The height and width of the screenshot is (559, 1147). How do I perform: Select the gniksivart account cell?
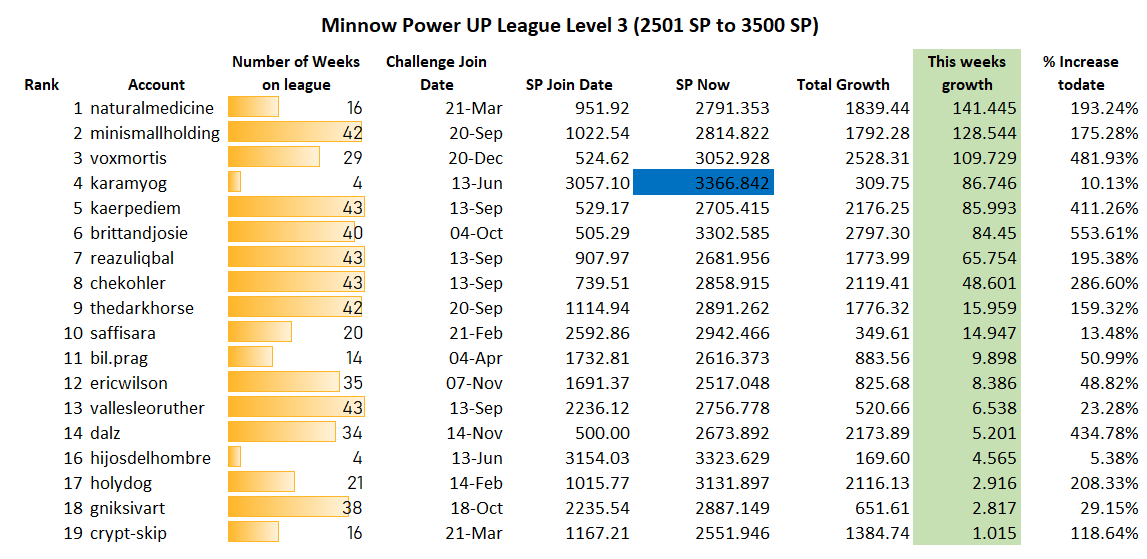point(128,508)
